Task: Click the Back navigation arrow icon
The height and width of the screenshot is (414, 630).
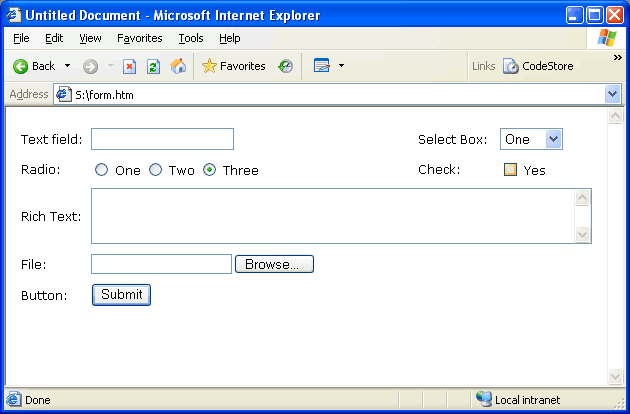Action: 20,66
